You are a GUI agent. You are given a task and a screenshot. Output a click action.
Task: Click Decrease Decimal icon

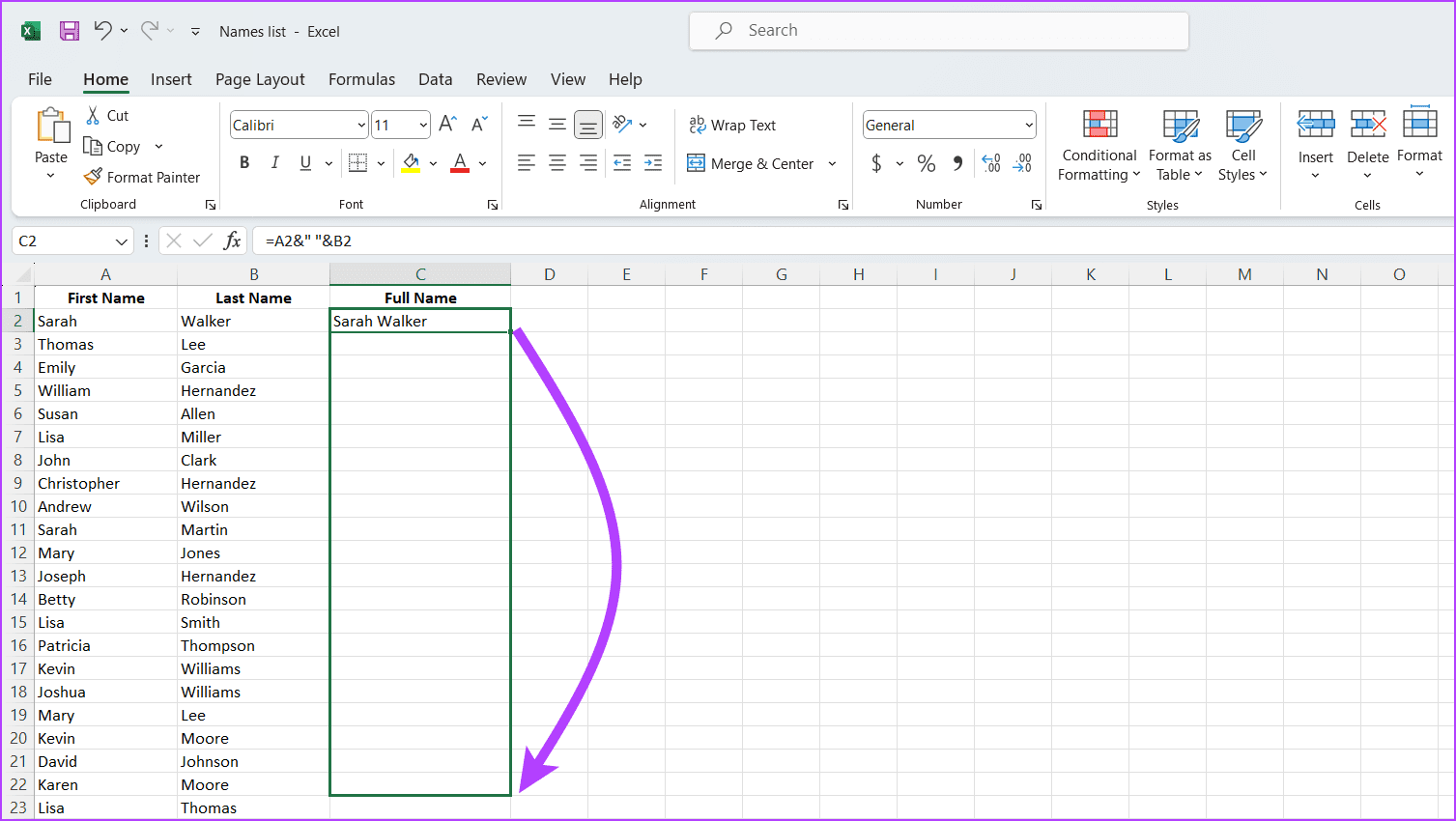tap(1022, 163)
